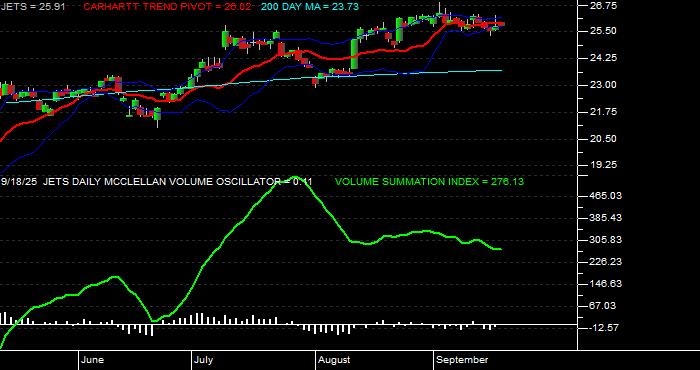
Task: Select the 26.75 price axis value
Action: (603, 6)
